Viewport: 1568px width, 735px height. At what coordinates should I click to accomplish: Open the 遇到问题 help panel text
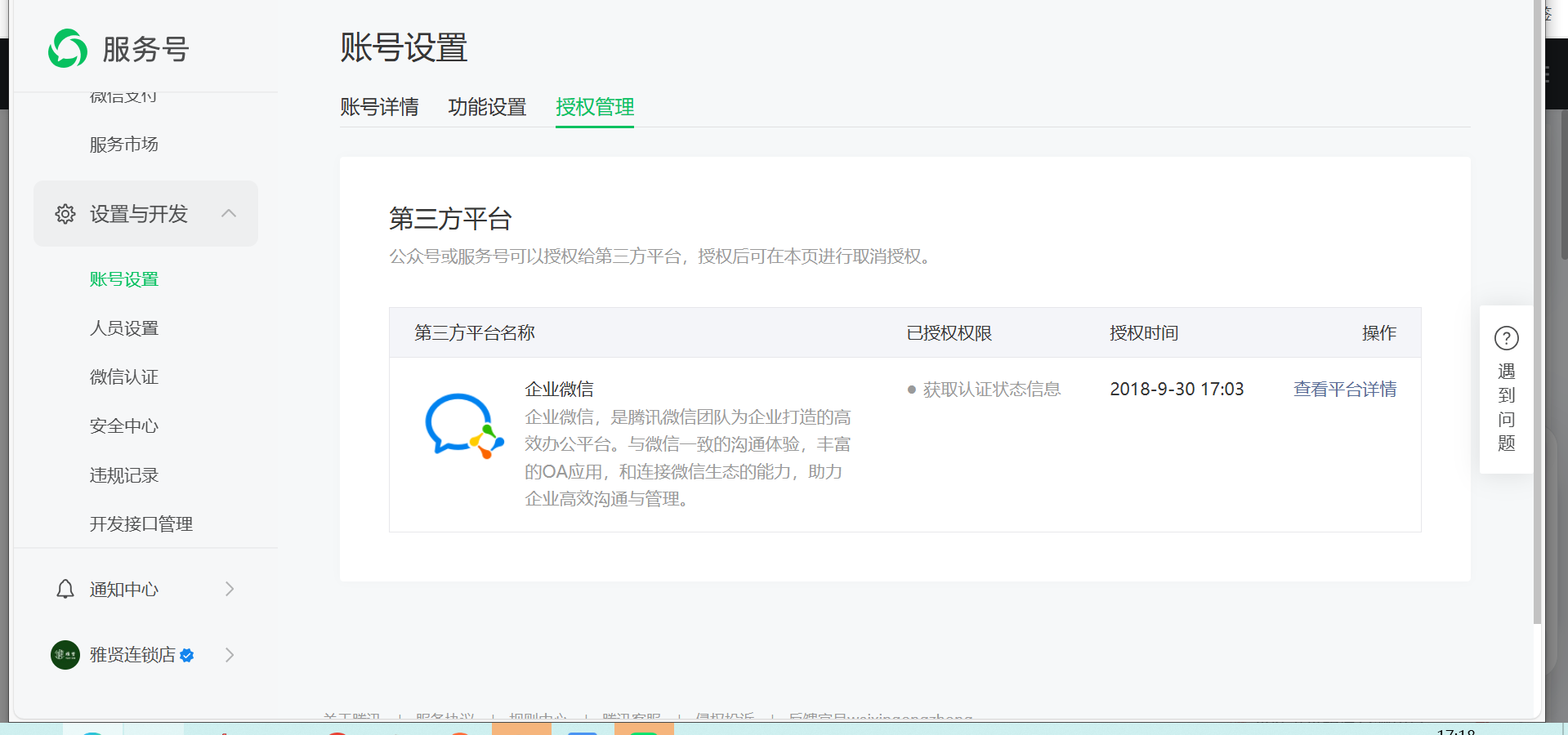pyautogui.click(x=1506, y=408)
